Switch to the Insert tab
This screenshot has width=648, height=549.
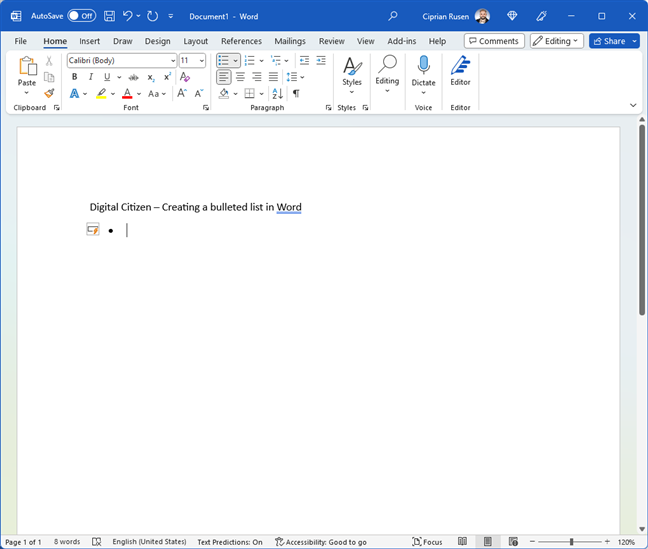point(89,41)
